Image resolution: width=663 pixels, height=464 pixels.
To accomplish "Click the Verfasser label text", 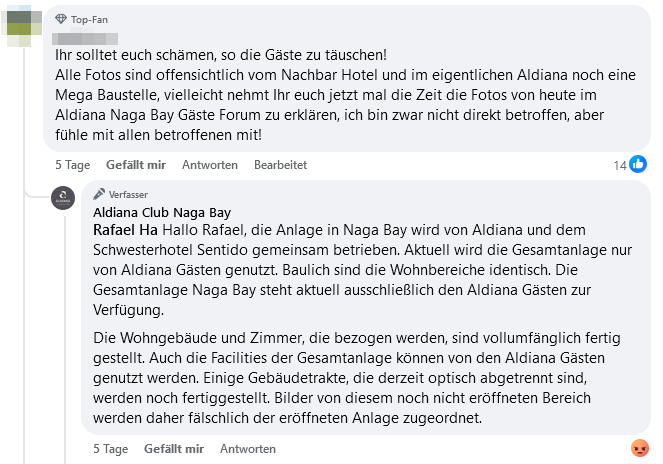I will [128, 195].
